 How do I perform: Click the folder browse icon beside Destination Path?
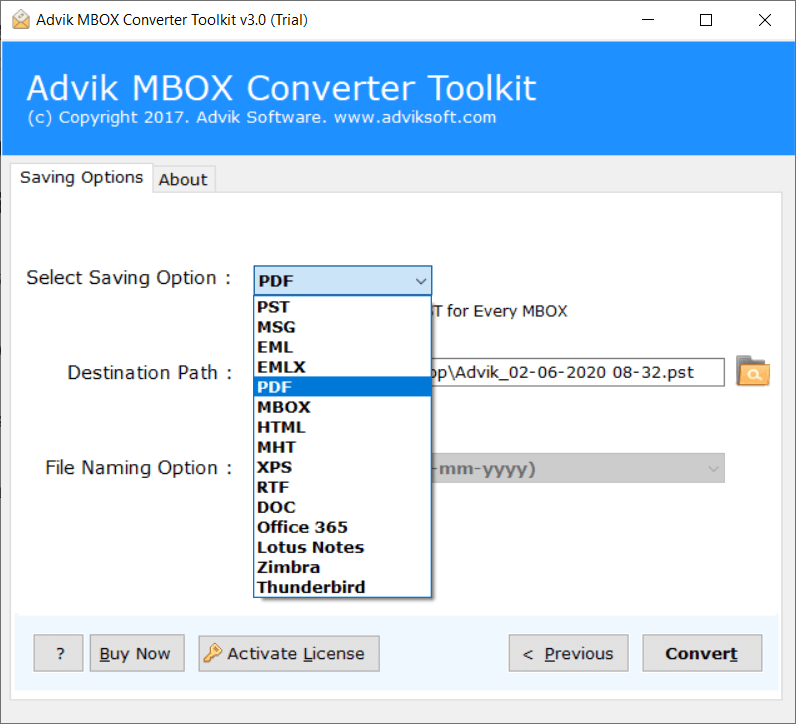pos(753,372)
